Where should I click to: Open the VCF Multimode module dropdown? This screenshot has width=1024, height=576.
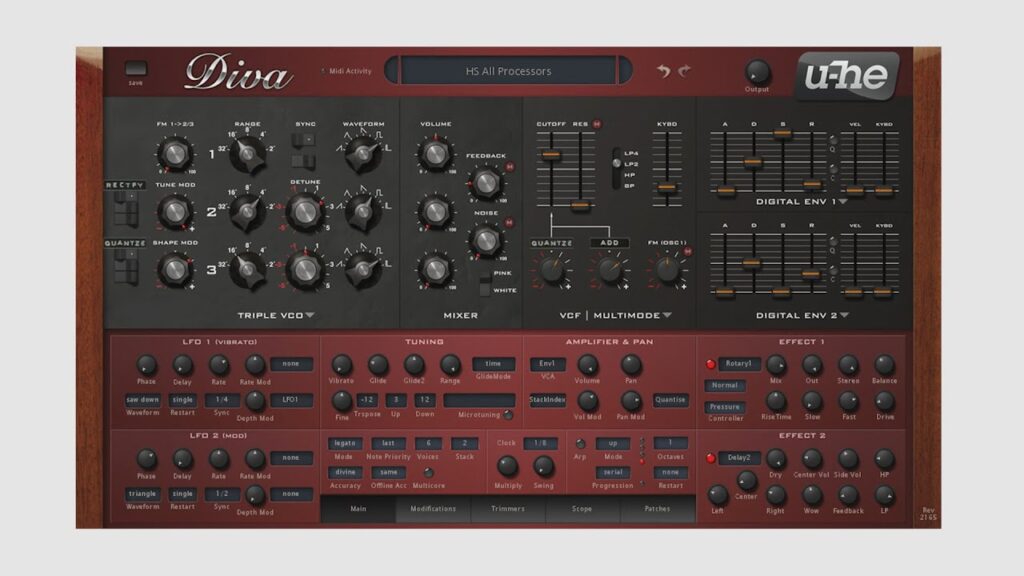tap(667, 315)
